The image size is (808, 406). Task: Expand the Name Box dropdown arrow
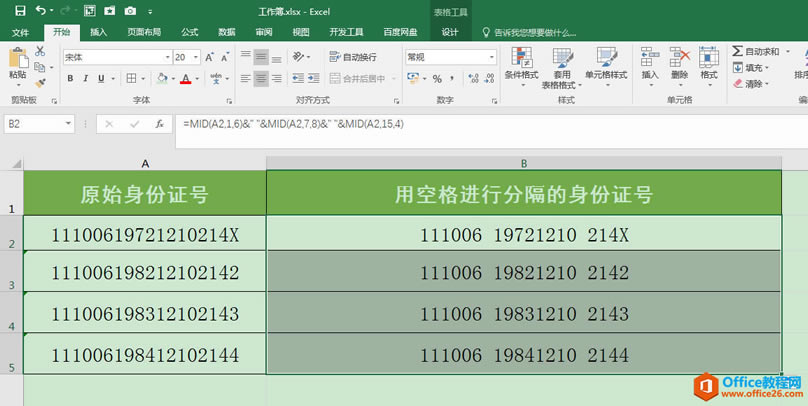pyautogui.click(x=68, y=124)
